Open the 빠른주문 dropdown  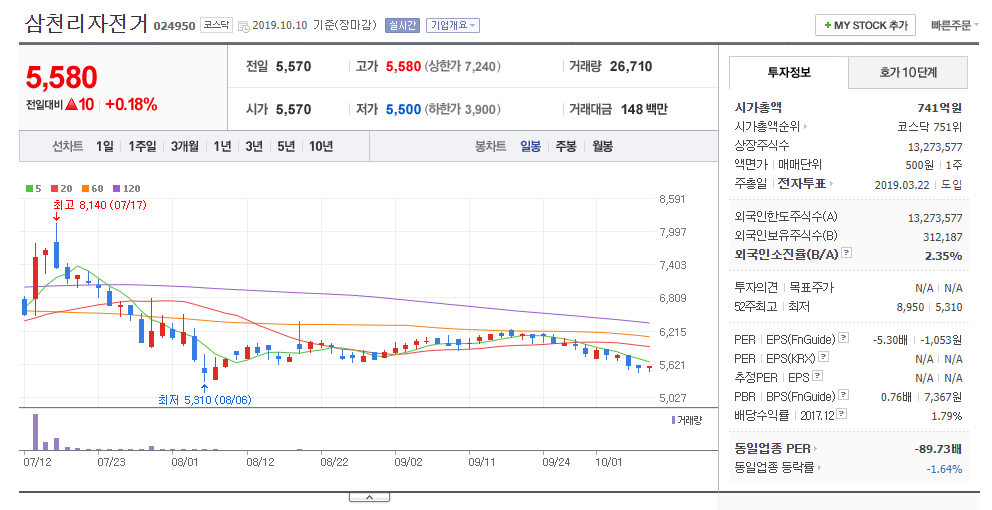pyautogui.click(x=954, y=25)
